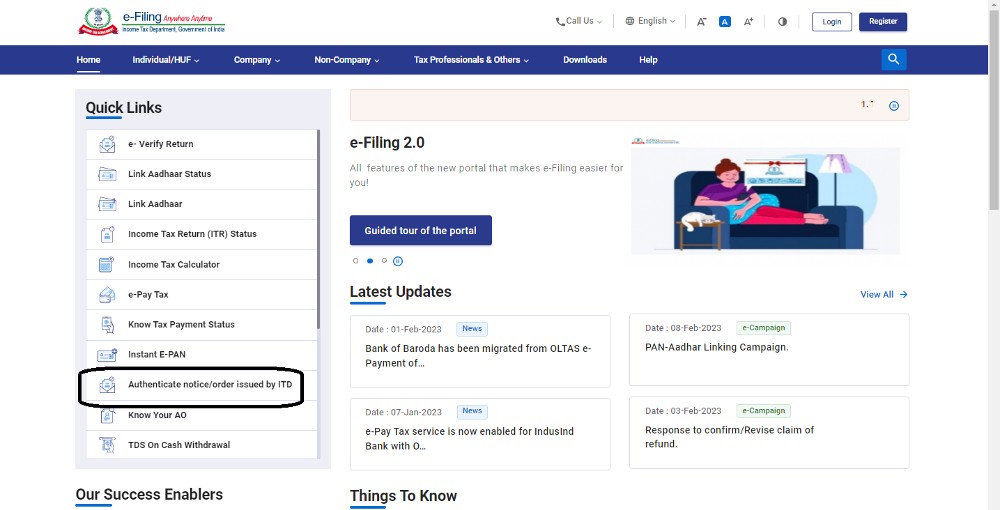1000x510 pixels.
Task: Expand the Individual/HUF menu
Action: point(165,60)
